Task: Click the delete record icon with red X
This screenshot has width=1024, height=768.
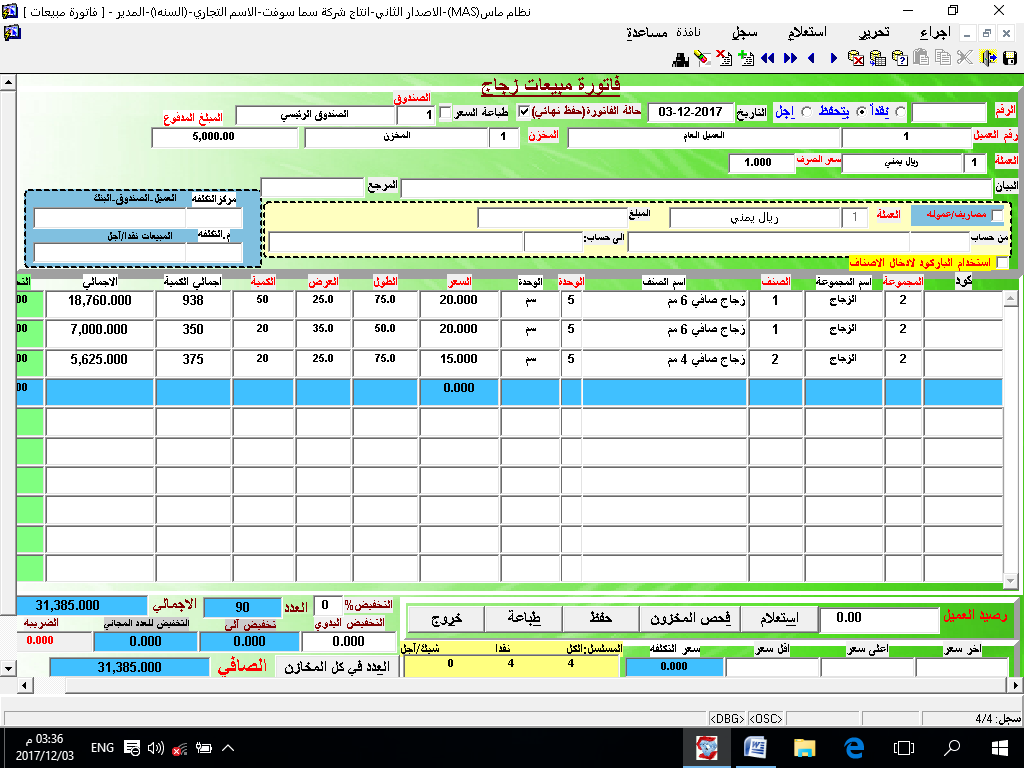Action: tap(723, 58)
